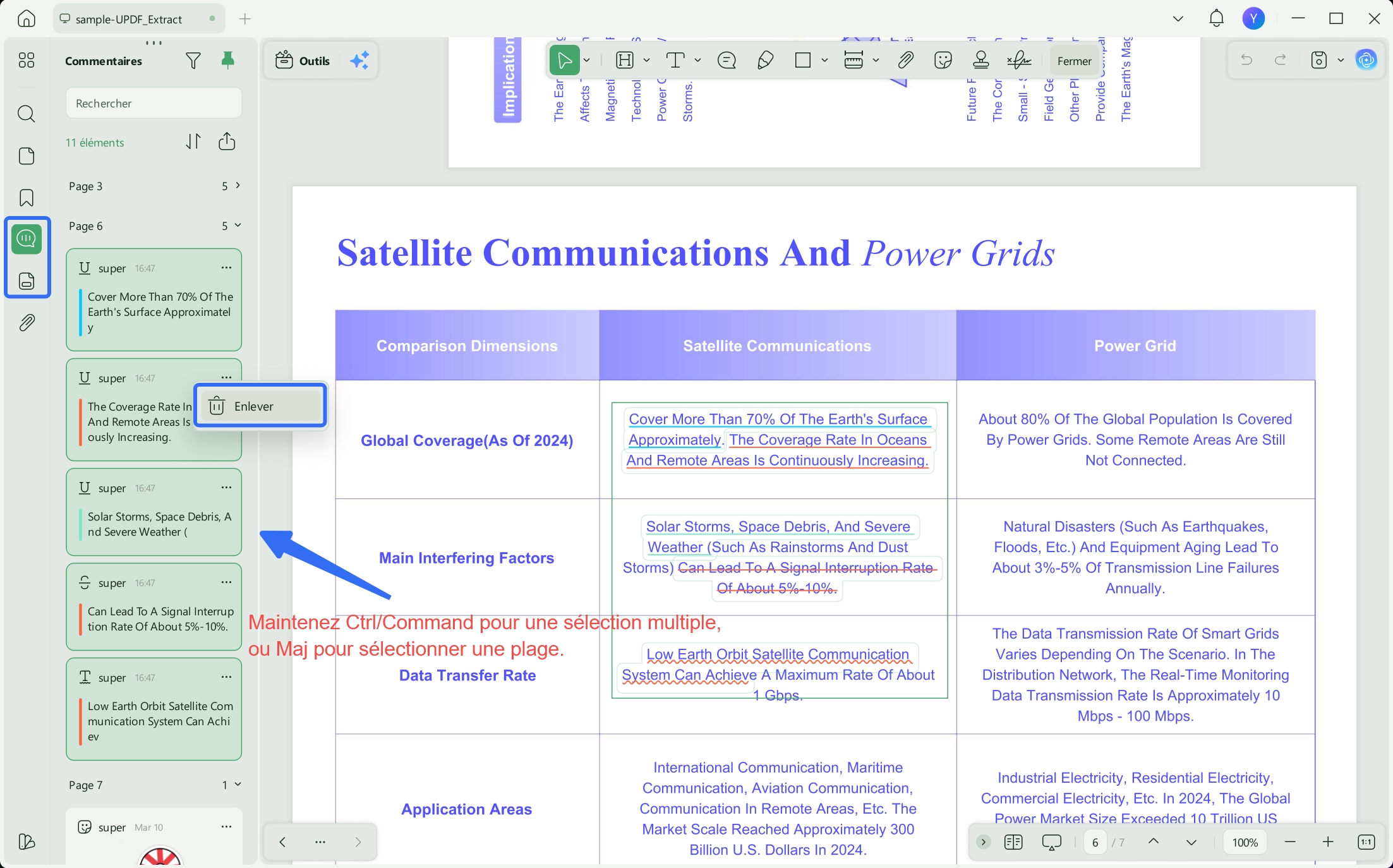Open the comment note tool
The image size is (1393, 868).
[x=727, y=61]
